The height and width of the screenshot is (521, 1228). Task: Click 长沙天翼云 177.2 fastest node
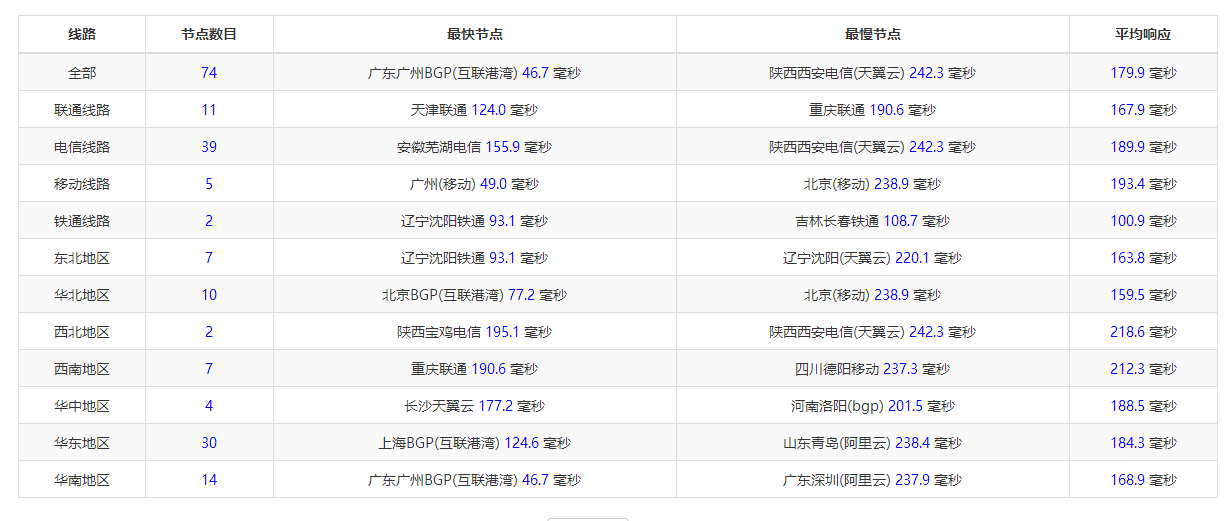click(x=474, y=406)
